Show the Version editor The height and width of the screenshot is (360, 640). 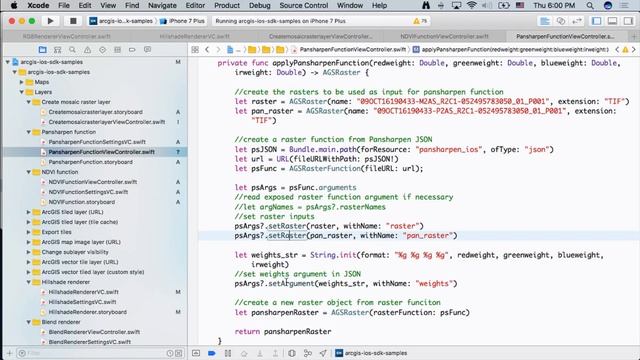577,21
